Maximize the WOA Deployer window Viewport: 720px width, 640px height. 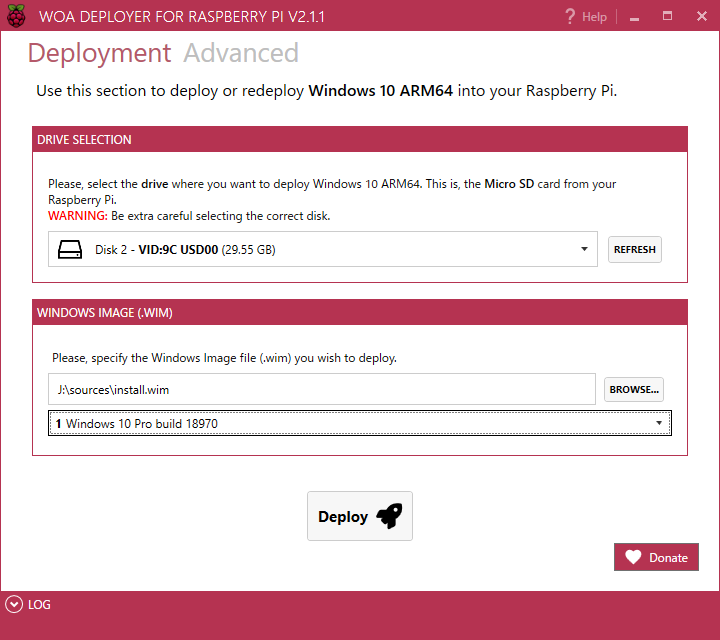coord(668,16)
